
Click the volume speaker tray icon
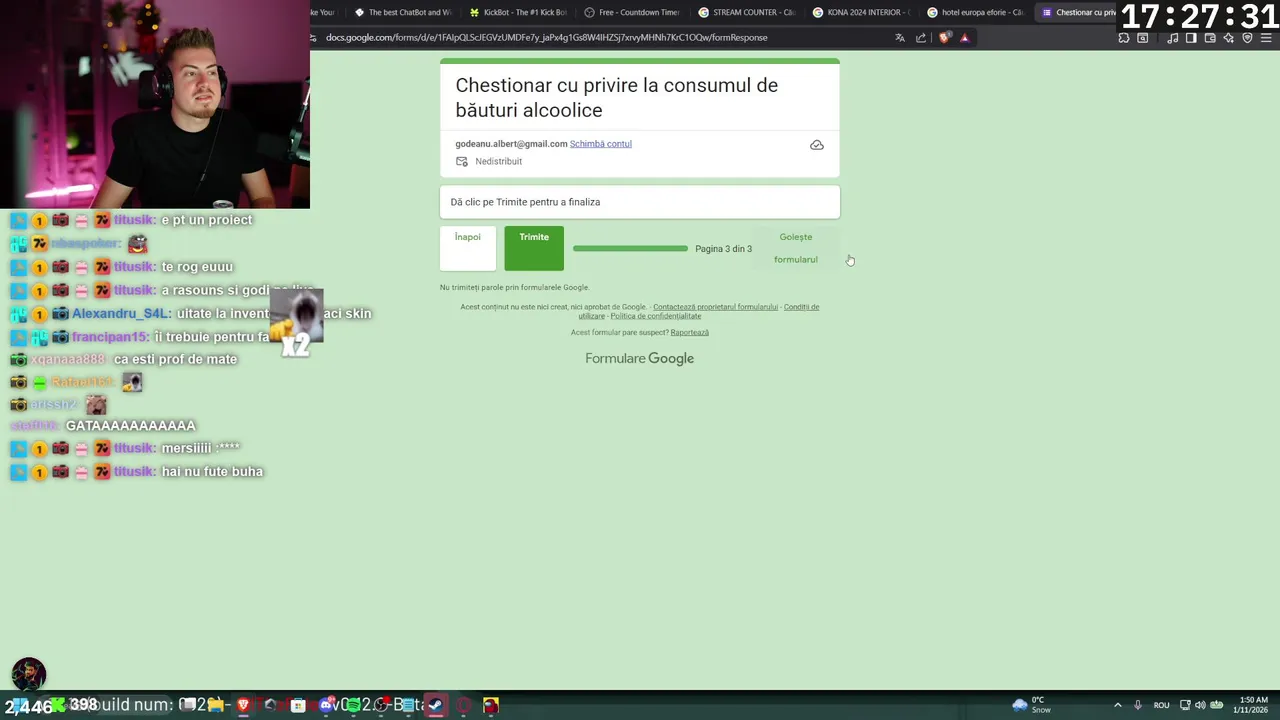tap(1200, 705)
